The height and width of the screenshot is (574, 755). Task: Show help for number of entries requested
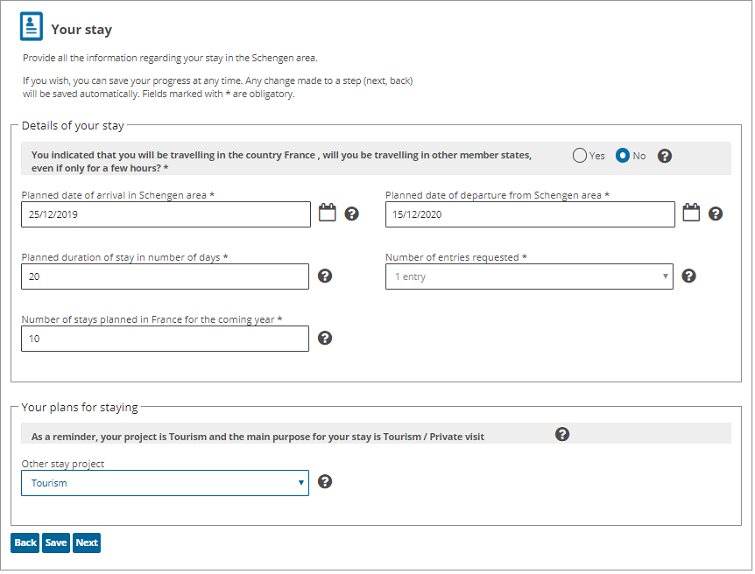coord(688,276)
